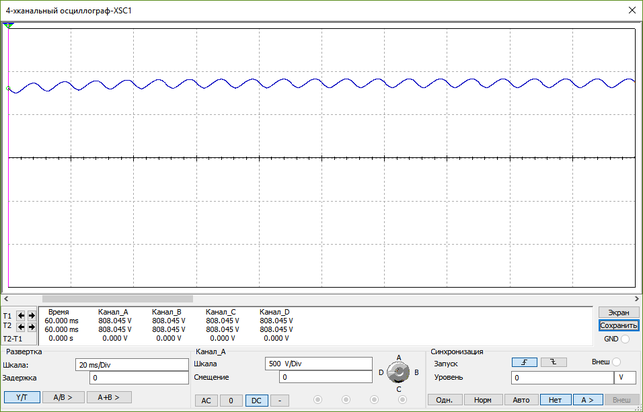Screen dimensions: 643x412
Task: Select channel D label on knob
Action: click(381, 372)
